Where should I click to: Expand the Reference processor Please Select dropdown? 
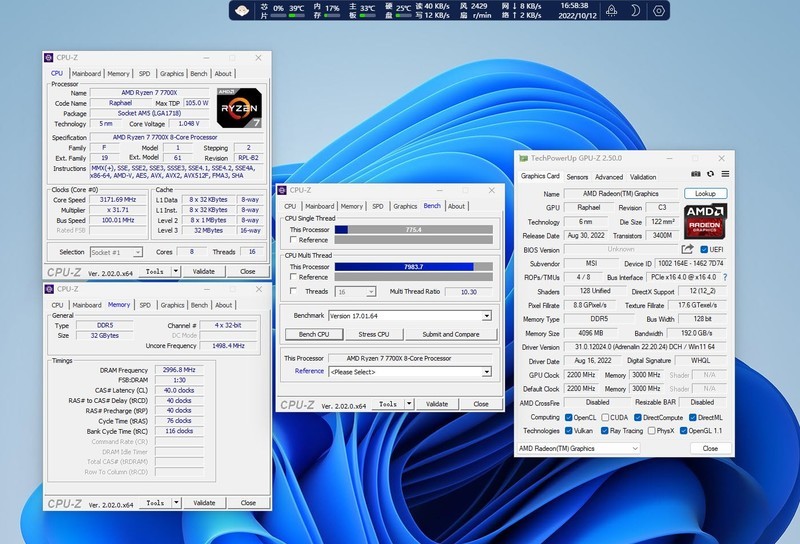point(487,371)
